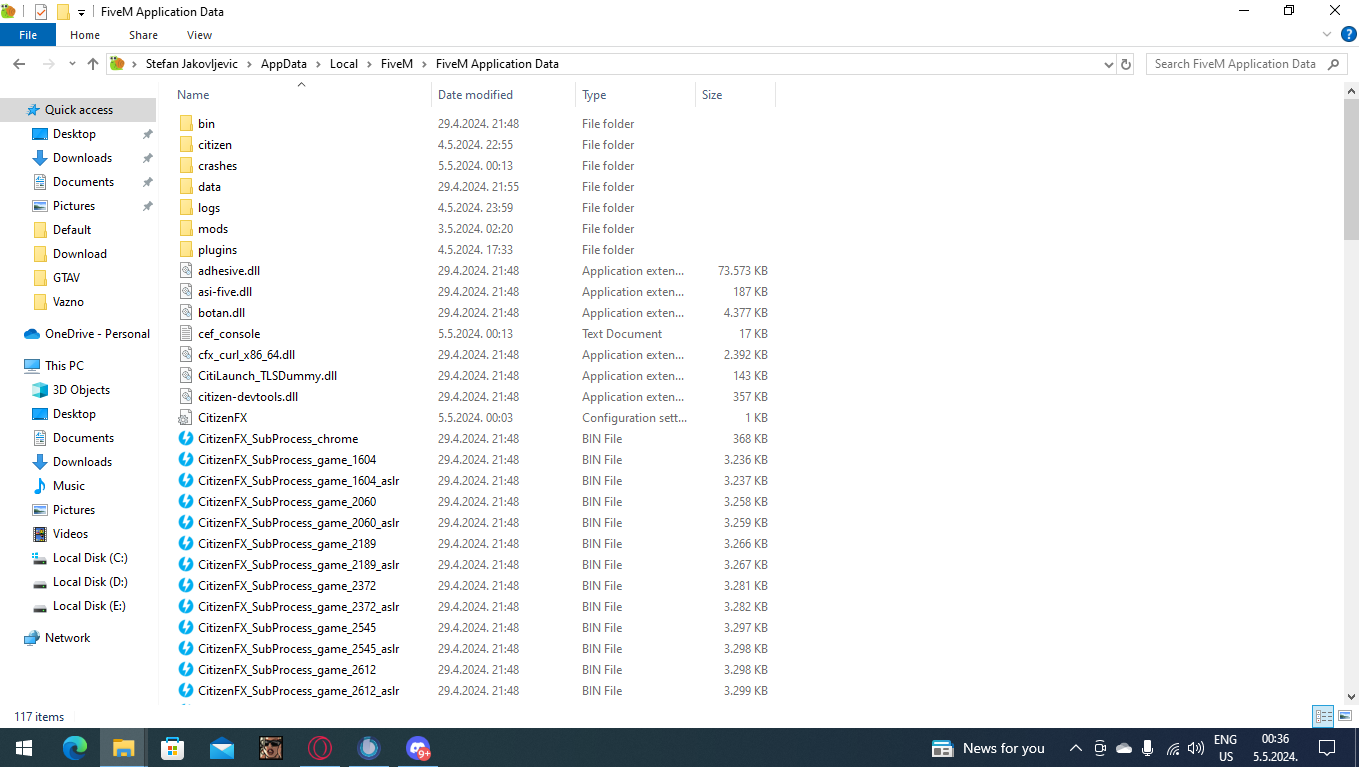Select Quick access in the navigation pane

coord(79,110)
